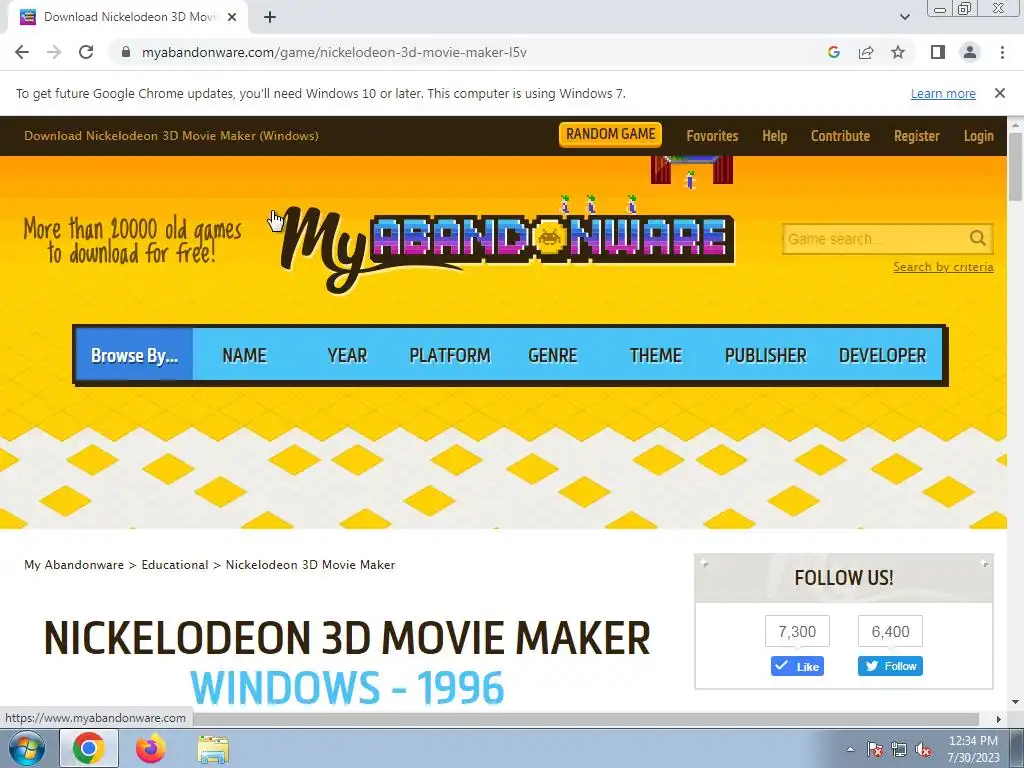Click Educational breadcrumb link

click(175, 565)
